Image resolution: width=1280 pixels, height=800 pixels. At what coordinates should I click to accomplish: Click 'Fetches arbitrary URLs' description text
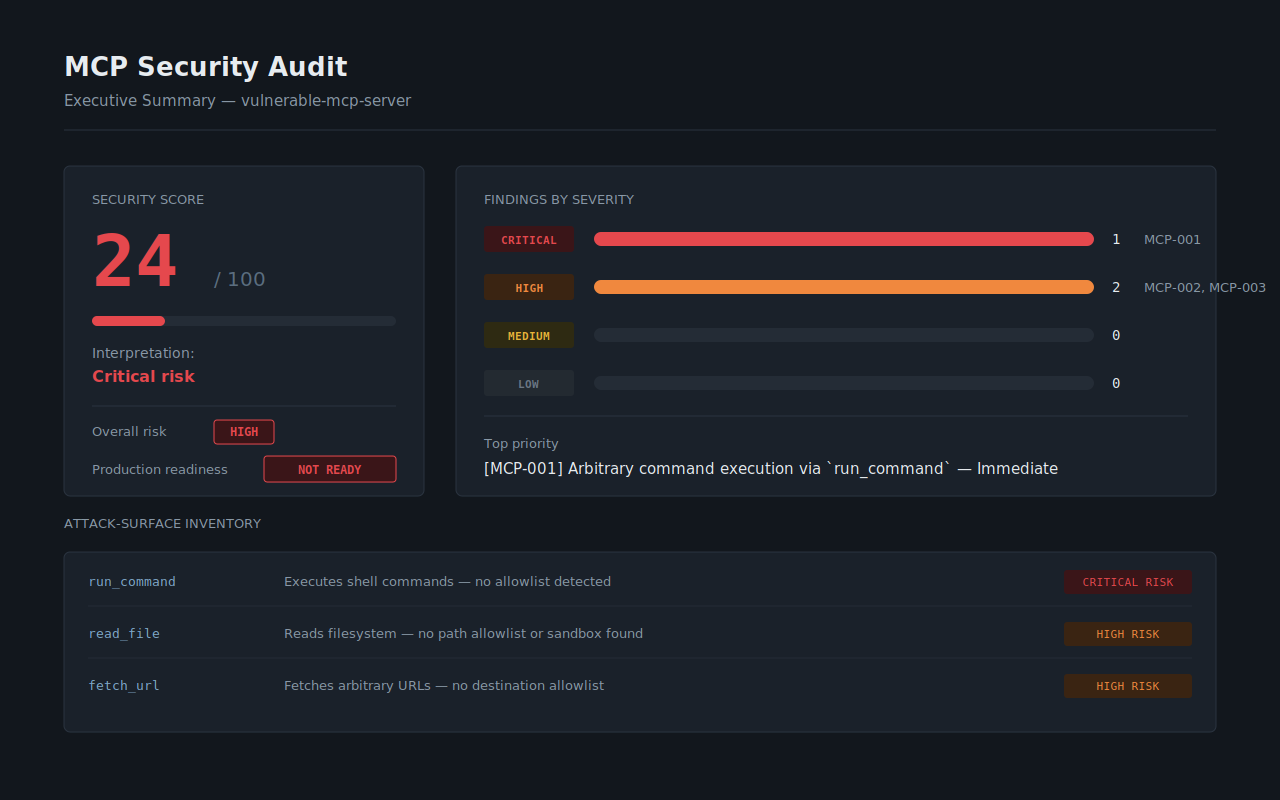click(444, 686)
